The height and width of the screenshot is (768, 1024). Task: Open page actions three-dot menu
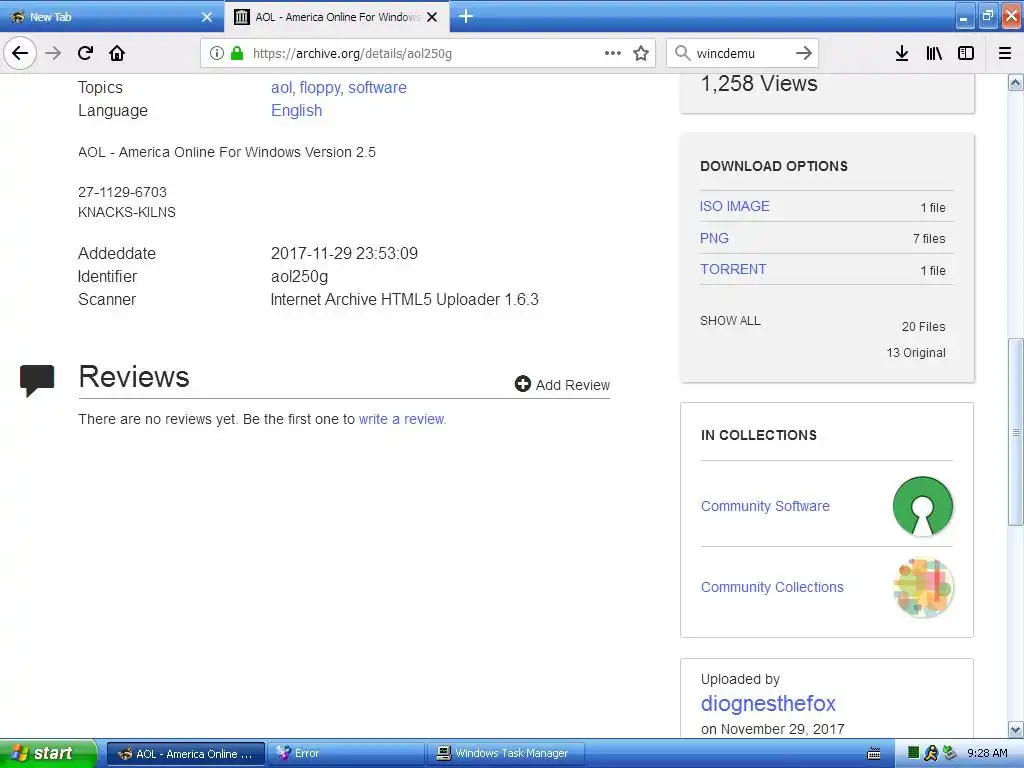tap(613, 53)
